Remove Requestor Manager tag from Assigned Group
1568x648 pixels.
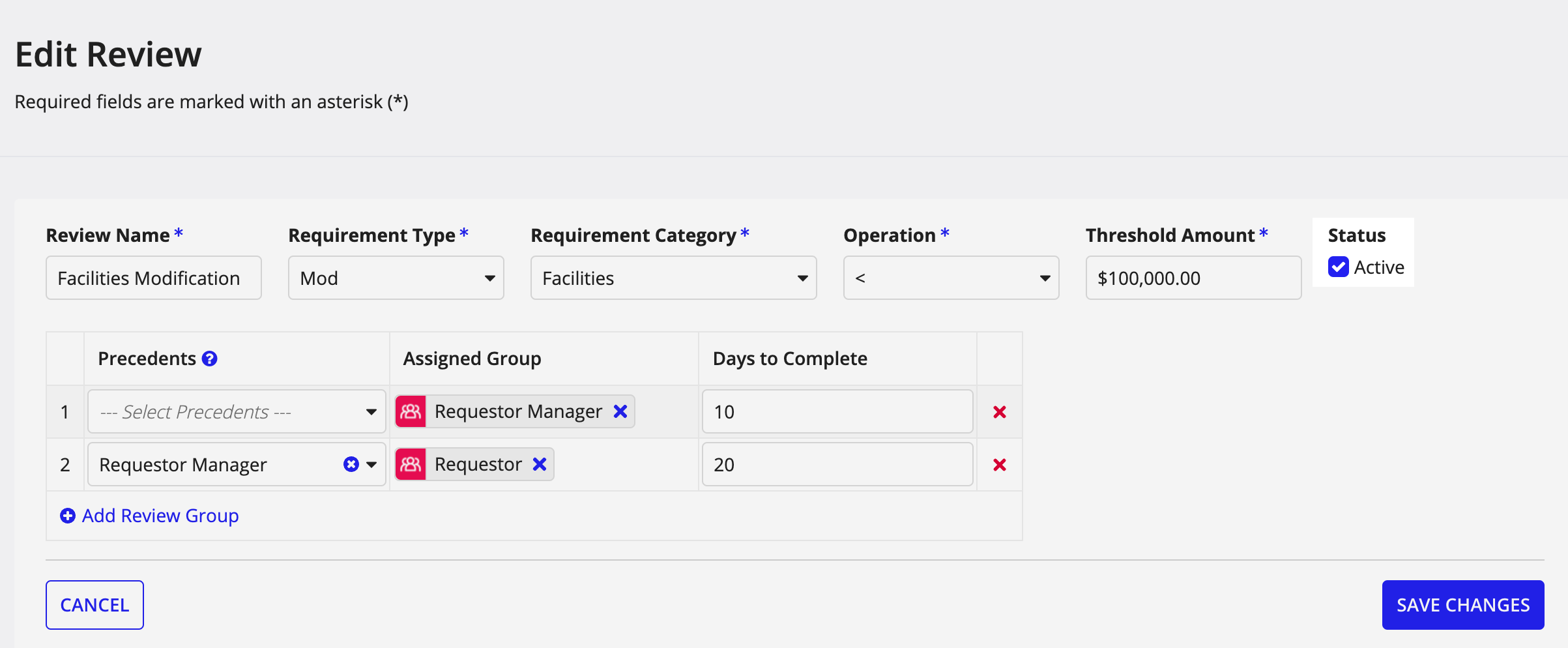pyautogui.click(x=620, y=411)
